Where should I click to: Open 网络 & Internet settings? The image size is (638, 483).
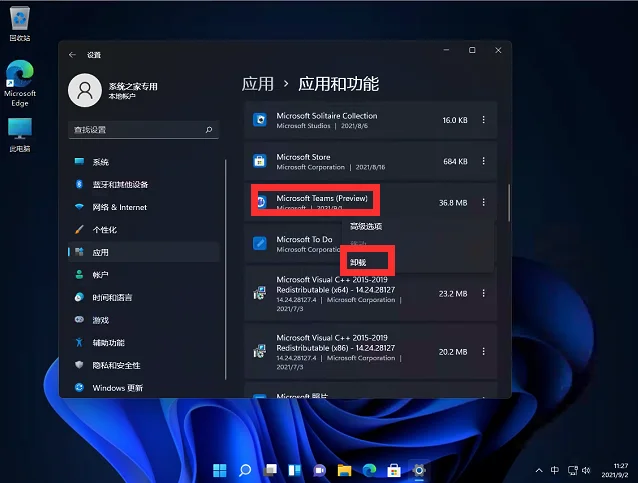144,207
